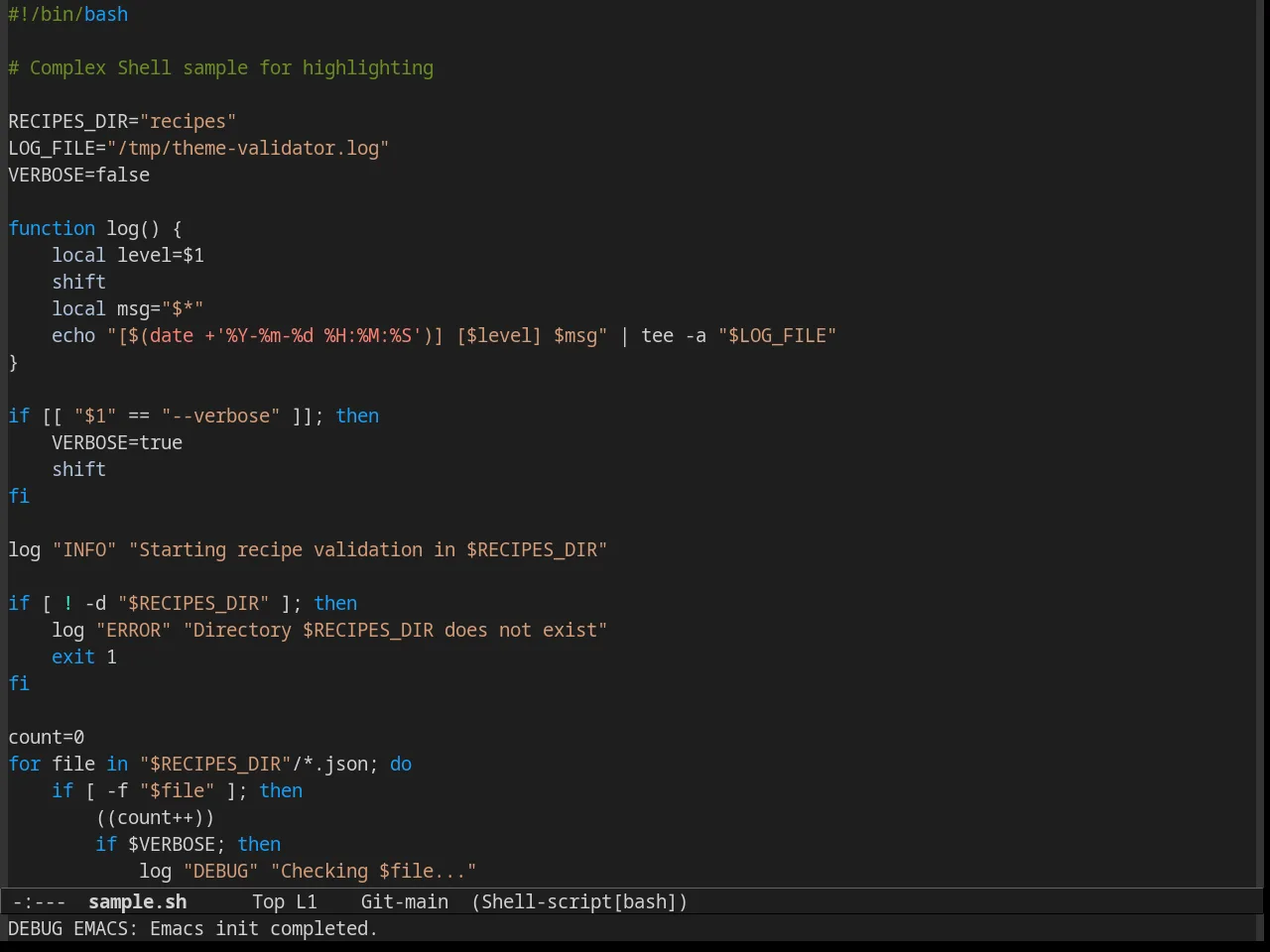The height and width of the screenshot is (952, 1270).
Task: Click the "$file" string in -f test
Action: point(177,790)
